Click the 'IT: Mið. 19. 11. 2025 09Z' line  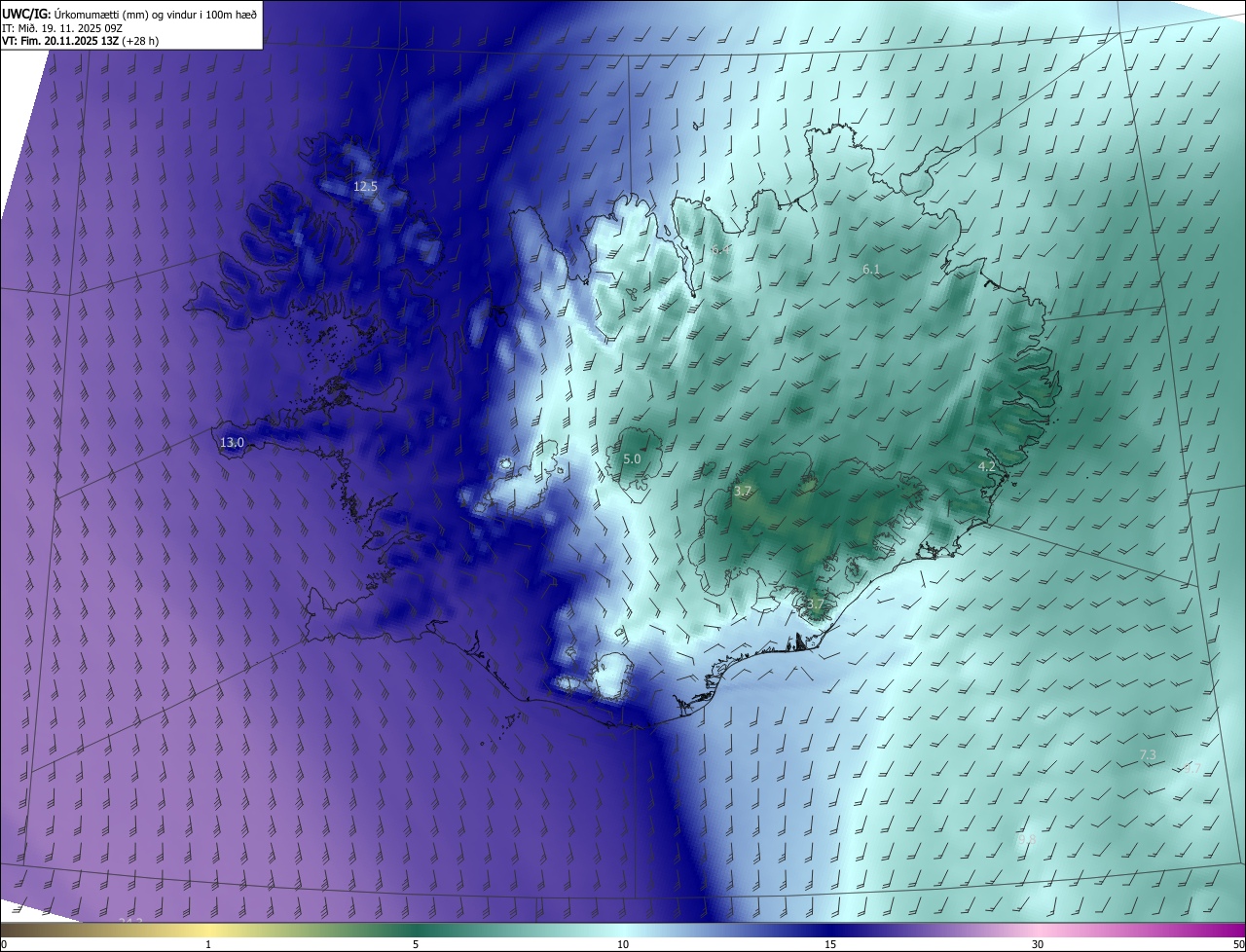(x=62, y=27)
